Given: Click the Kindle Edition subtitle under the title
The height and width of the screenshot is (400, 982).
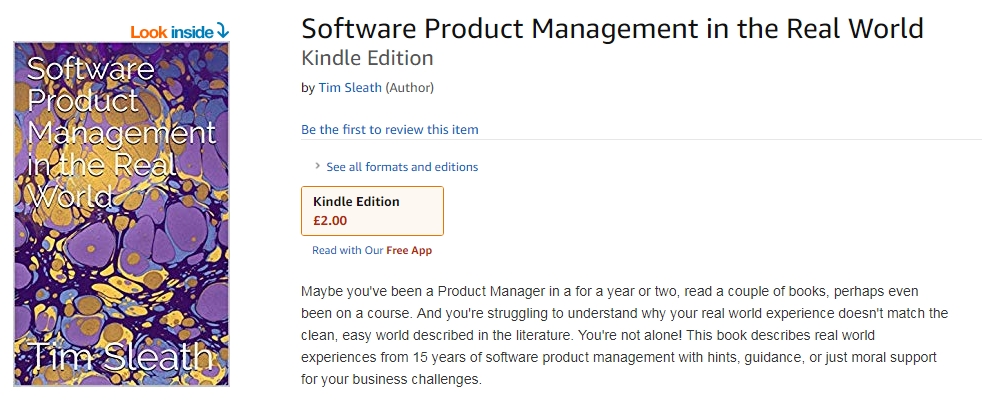Looking at the screenshot, I should click(367, 58).
